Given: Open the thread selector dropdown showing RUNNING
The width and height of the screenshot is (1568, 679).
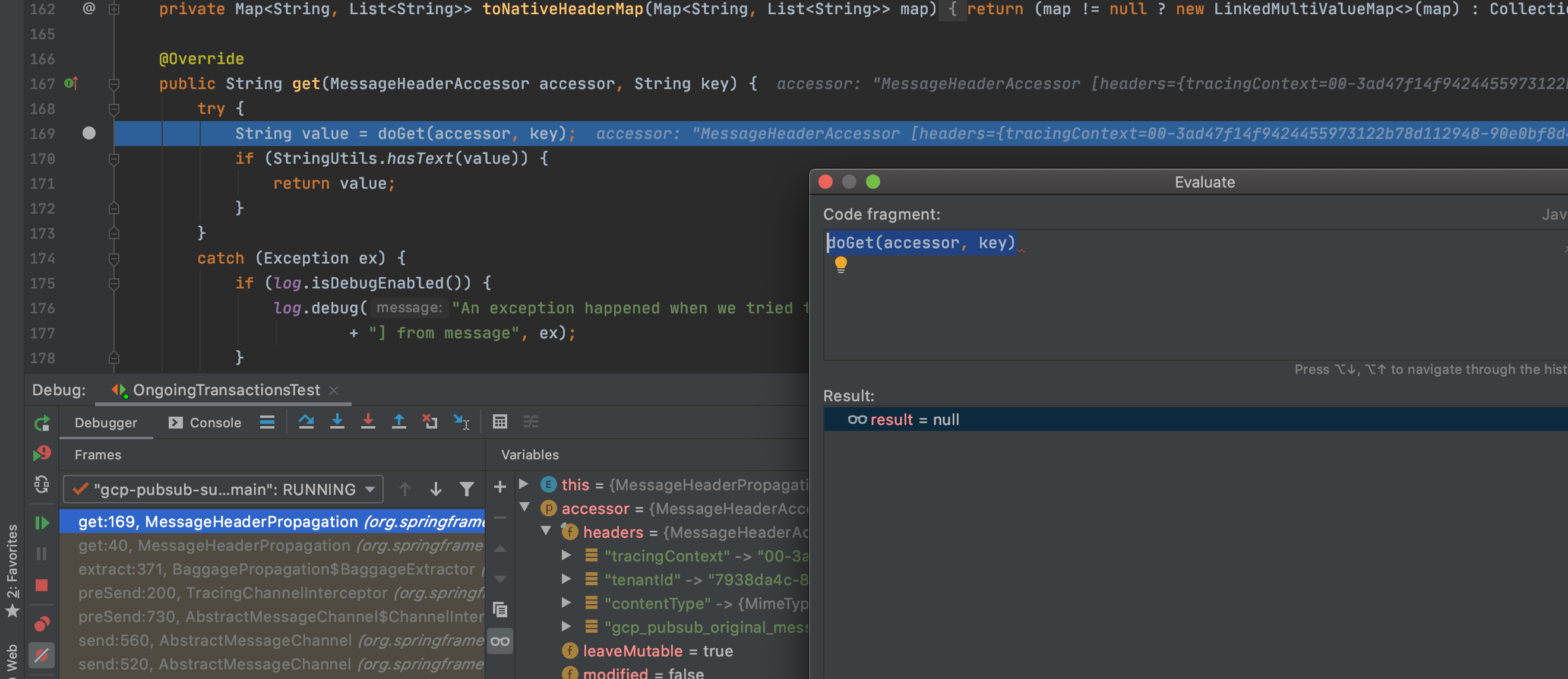Looking at the screenshot, I should pos(223,490).
